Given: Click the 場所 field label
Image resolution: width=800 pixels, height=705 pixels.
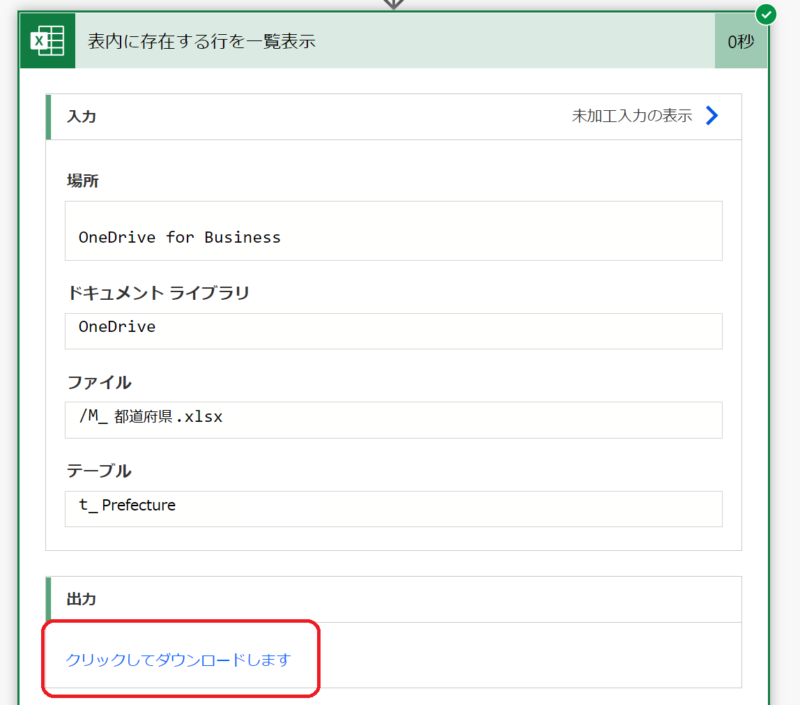Looking at the screenshot, I should click(x=82, y=181).
